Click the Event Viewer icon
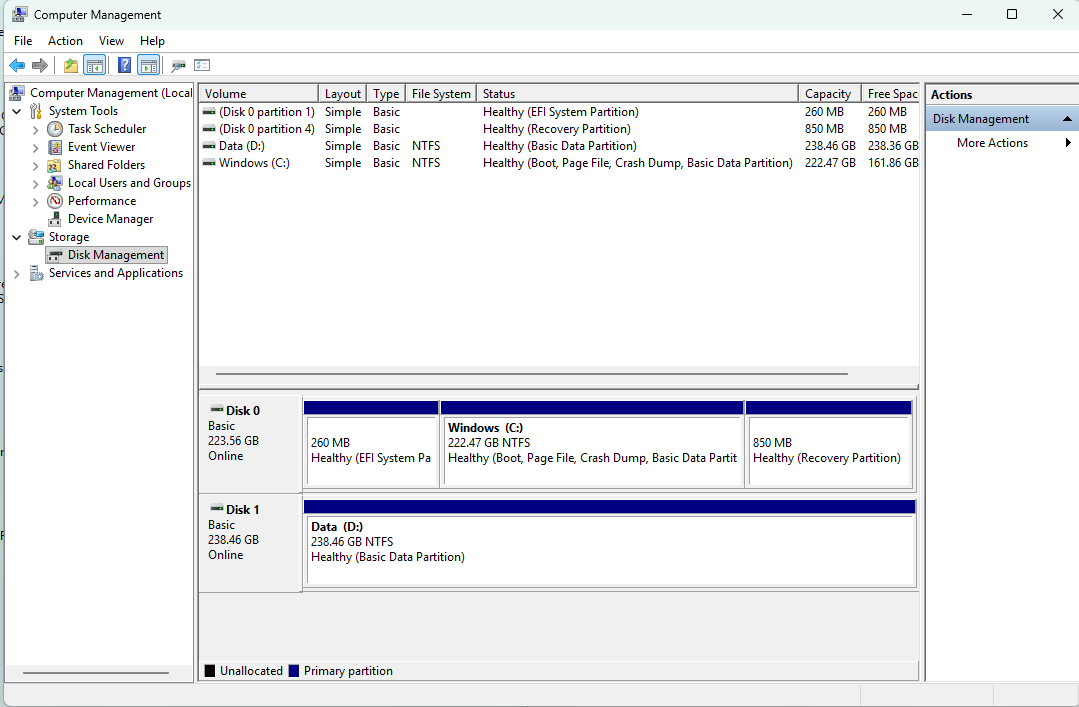This screenshot has height=707, width=1079. pyautogui.click(x=55, y=147)
